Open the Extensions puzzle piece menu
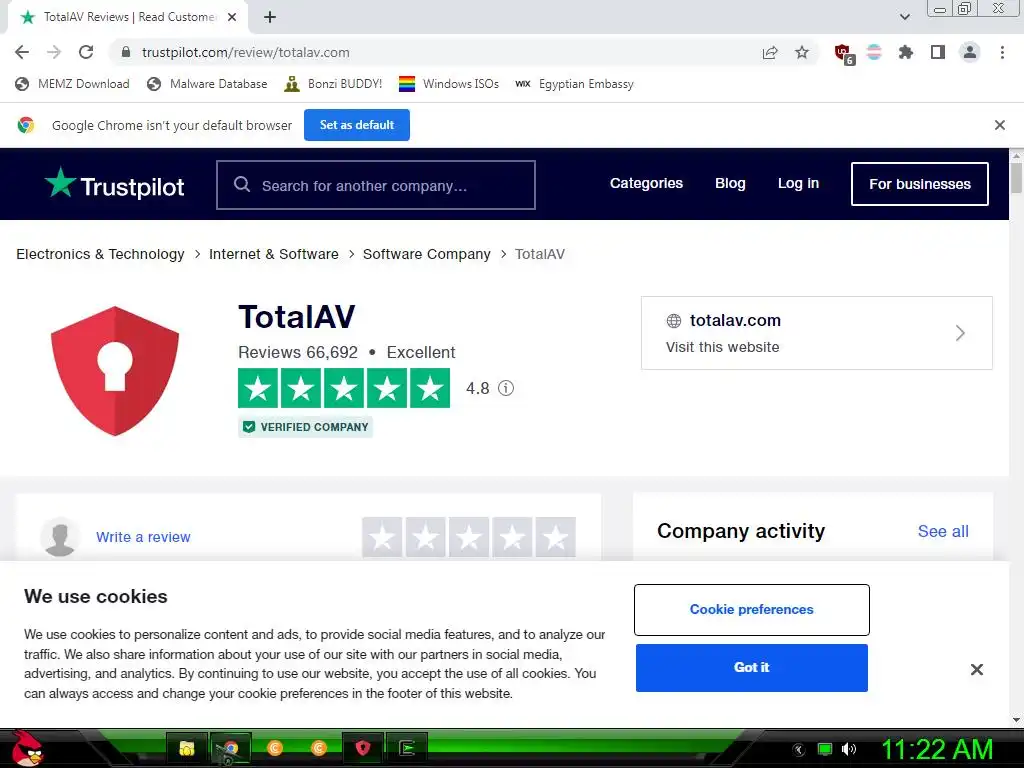 [906, 52]
